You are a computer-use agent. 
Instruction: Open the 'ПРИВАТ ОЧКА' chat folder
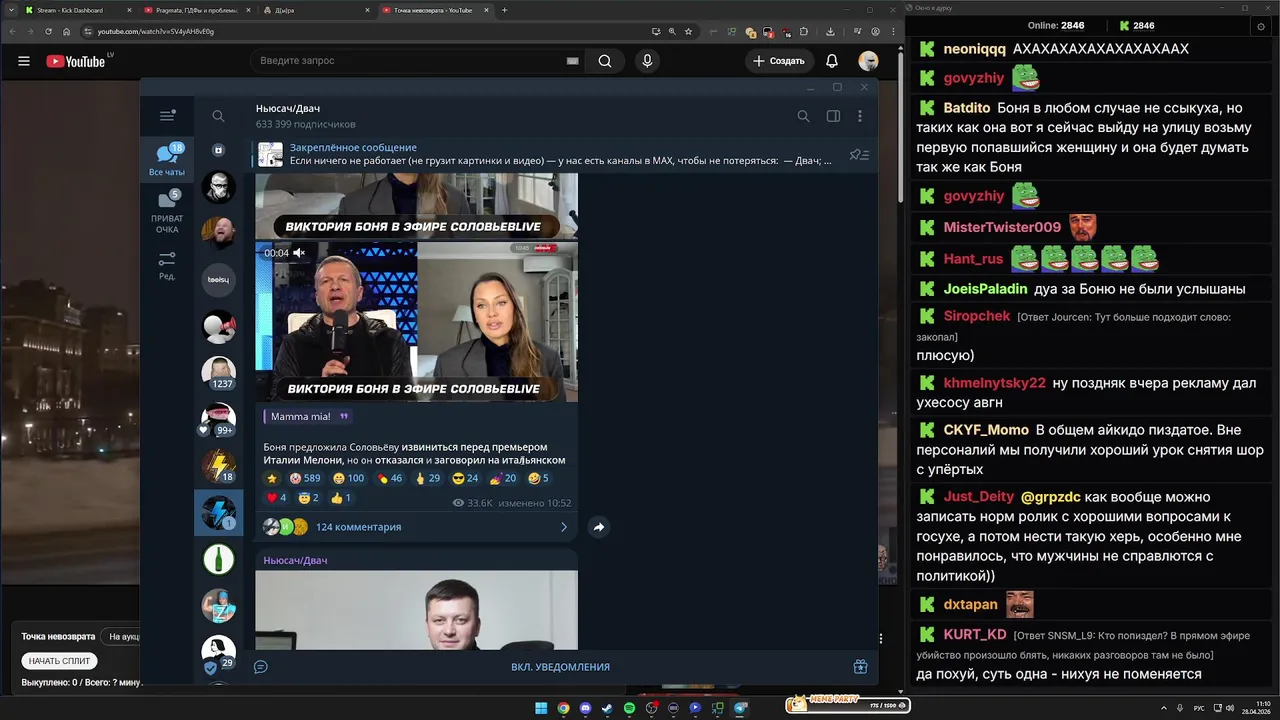[167, 212]
